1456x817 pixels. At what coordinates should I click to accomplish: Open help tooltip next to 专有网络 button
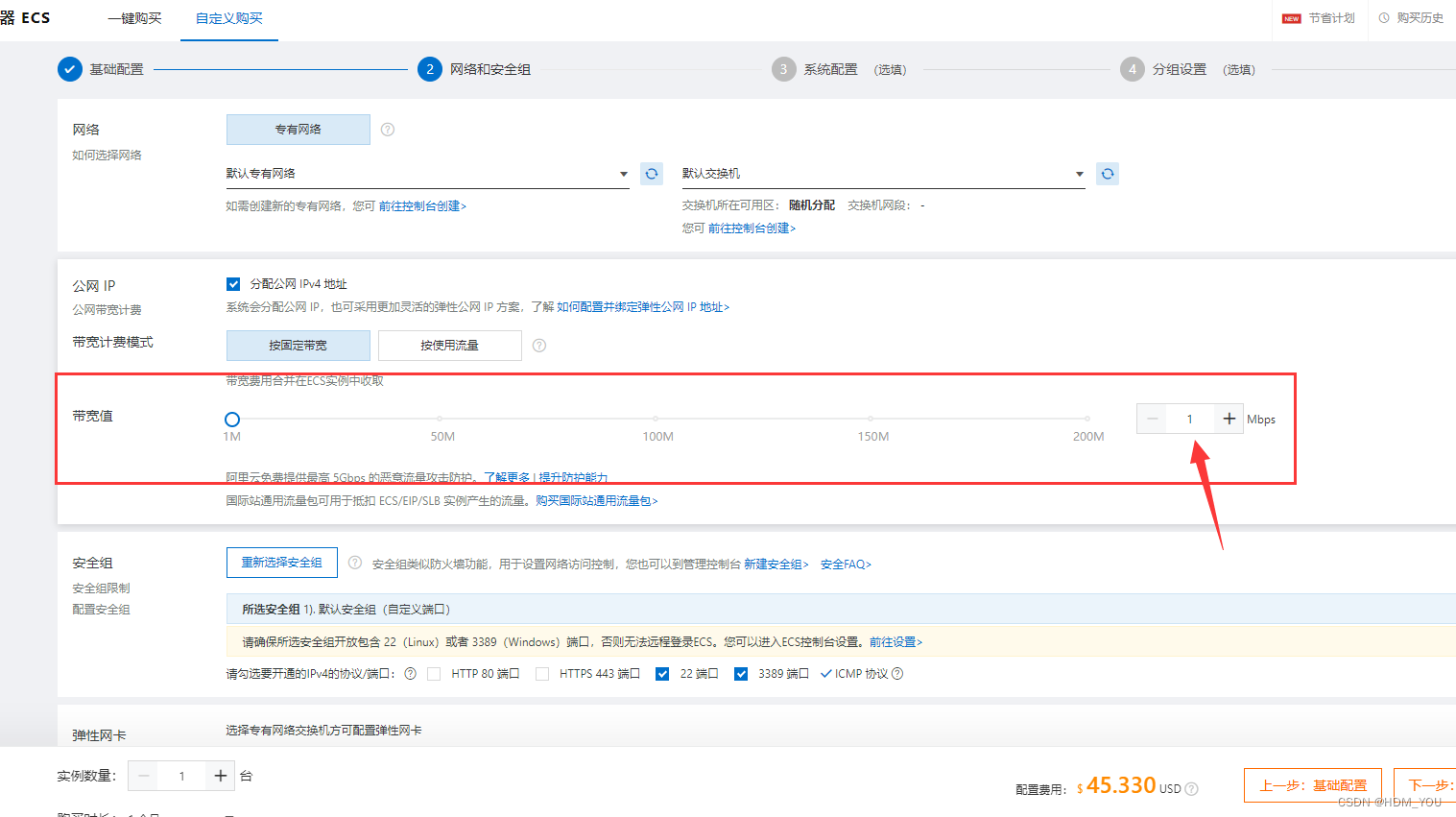coord(388,129)
